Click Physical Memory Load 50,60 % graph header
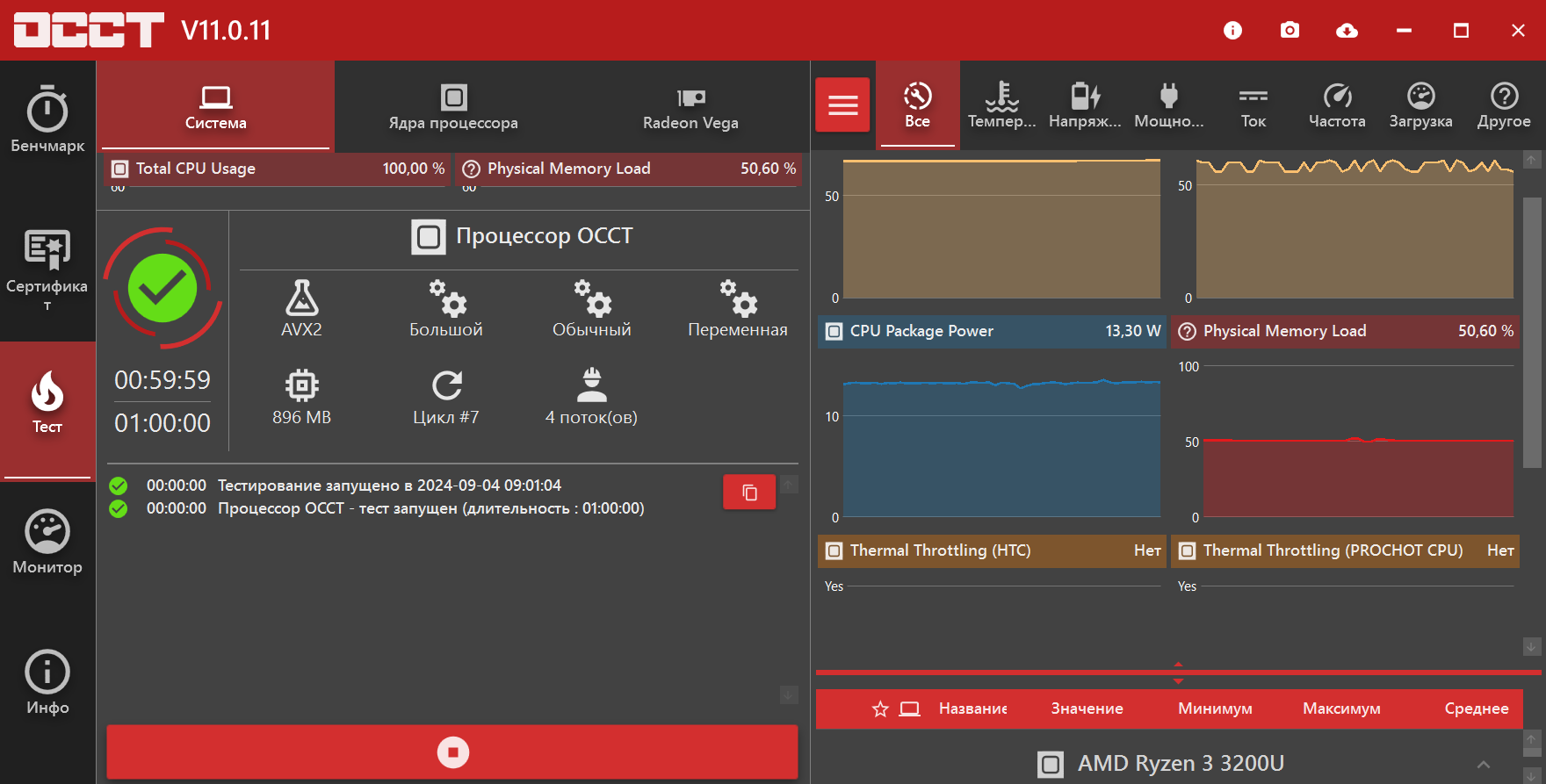The image size is (1546, 784). click(1345, 331)
